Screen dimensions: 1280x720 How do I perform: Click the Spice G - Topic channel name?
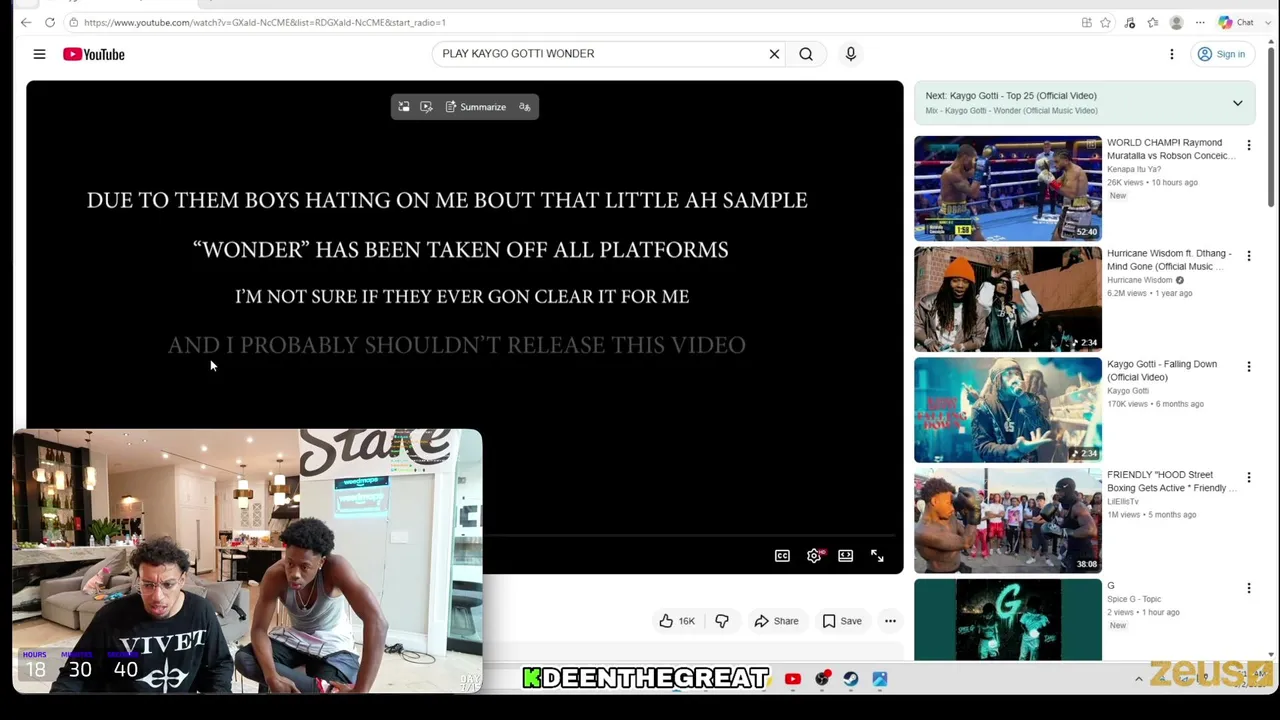coord(1133,599)
